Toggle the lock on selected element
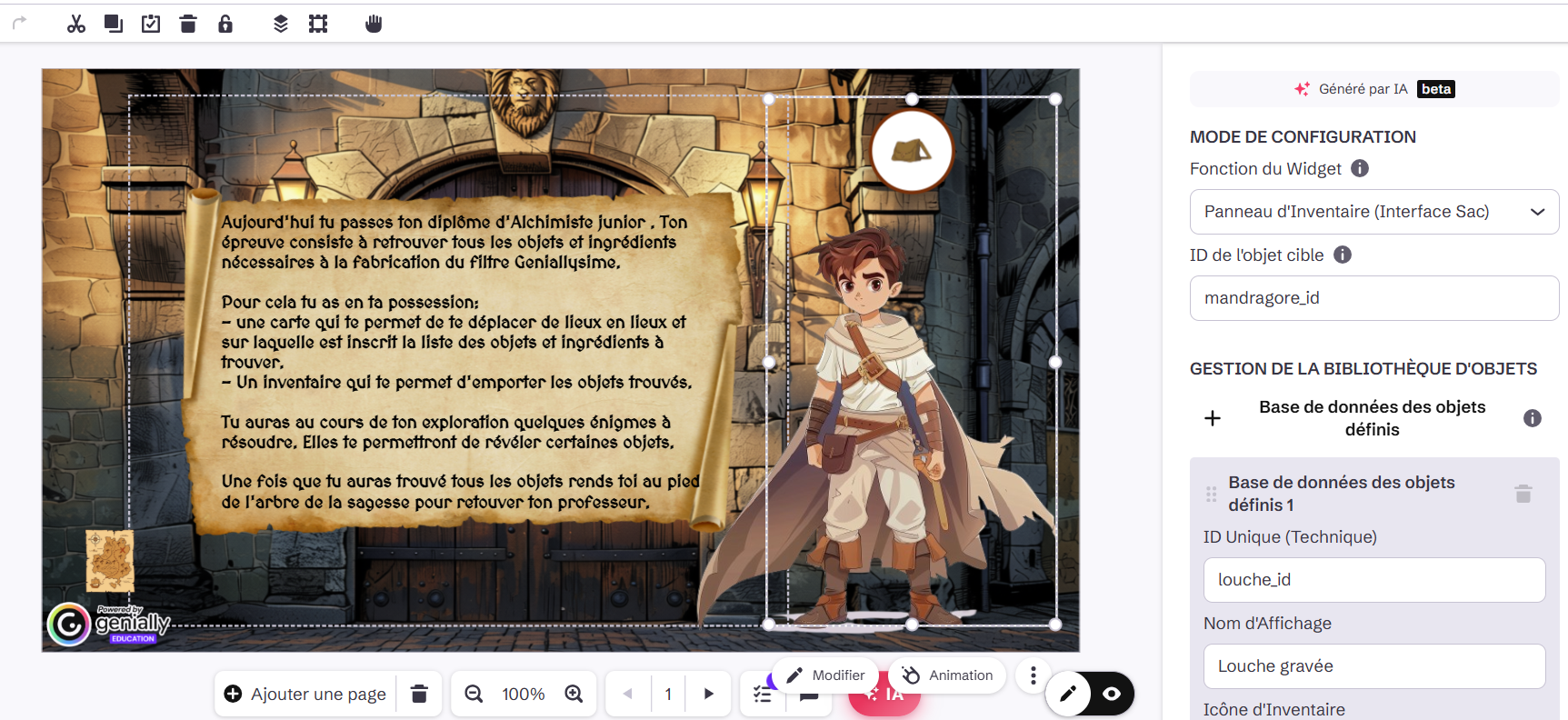Screen dimensions: 1568x720 pos(225,24)
